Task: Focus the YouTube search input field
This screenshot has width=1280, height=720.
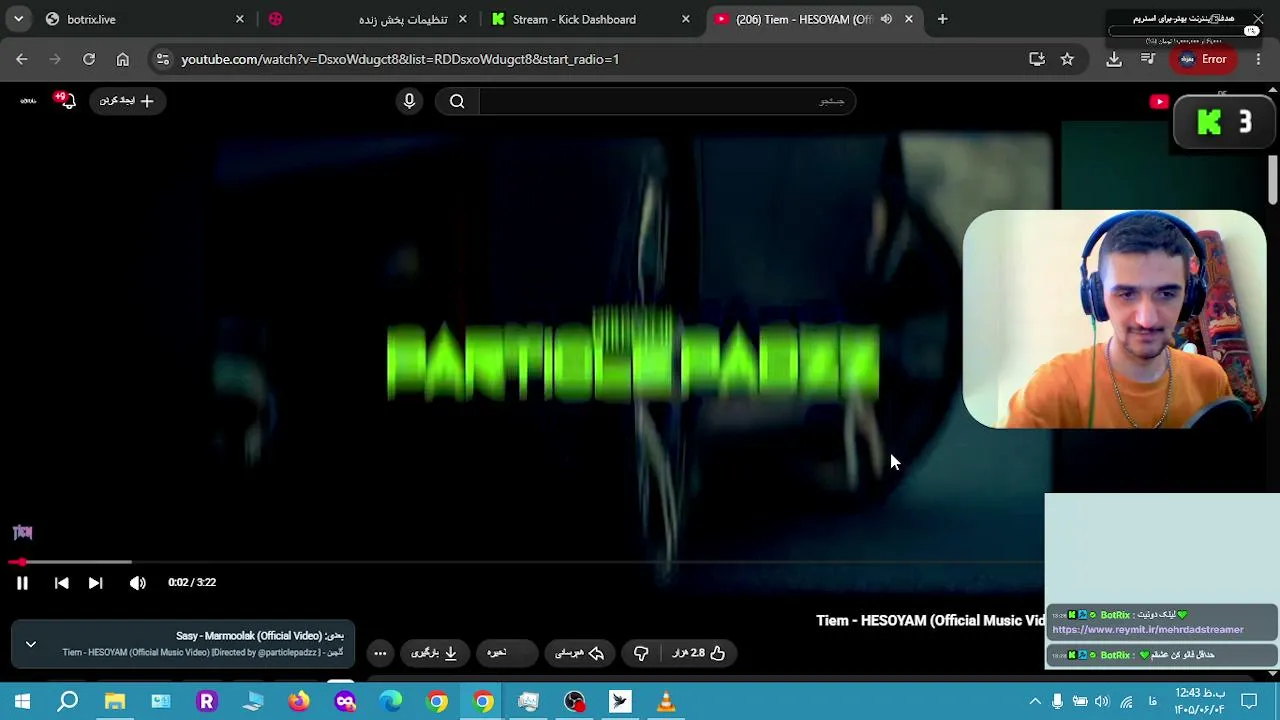Action: tap(666, 101)
